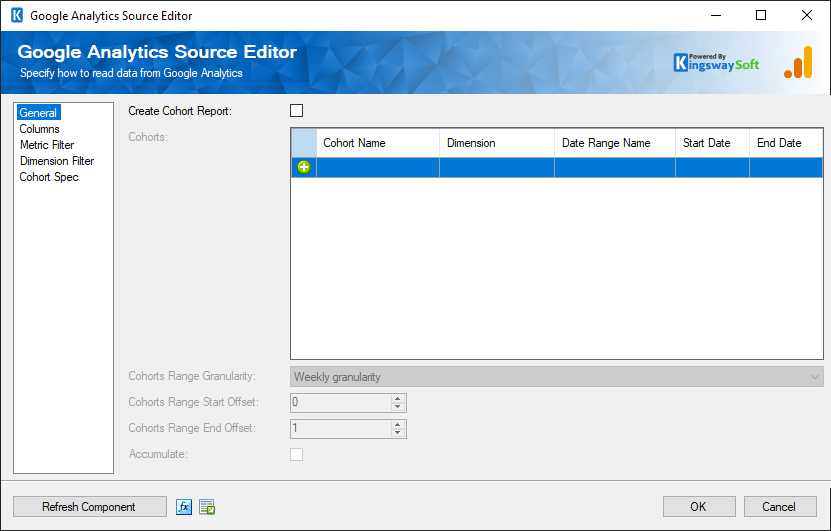
Task: Click the K app icon in title bar
Action: [17, 15]
